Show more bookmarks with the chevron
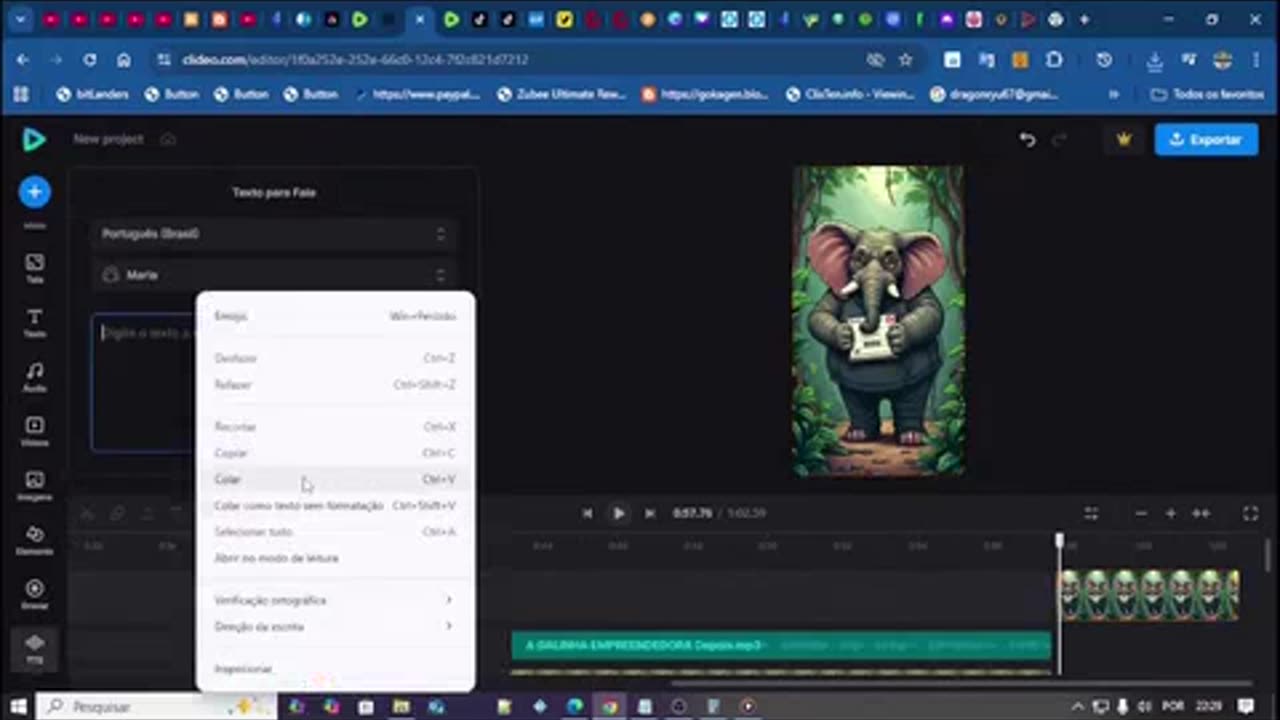 (1113, 94)
